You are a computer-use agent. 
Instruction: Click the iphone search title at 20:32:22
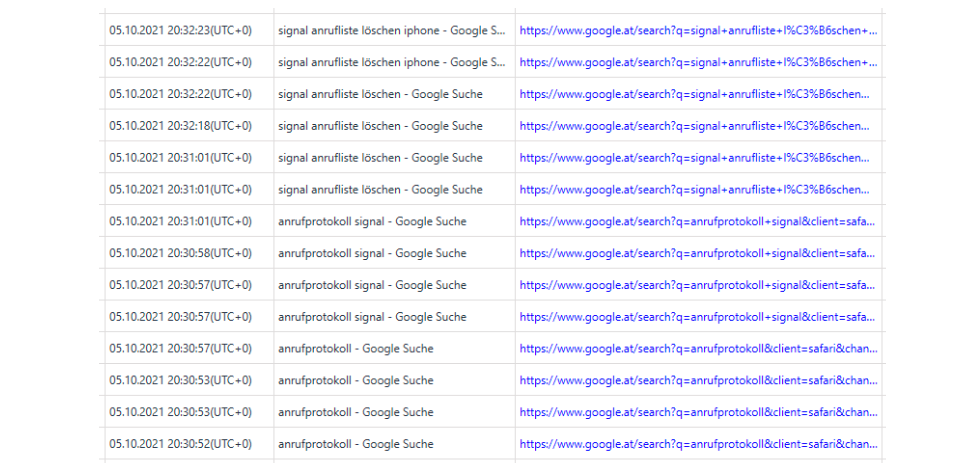coord(391,62)
